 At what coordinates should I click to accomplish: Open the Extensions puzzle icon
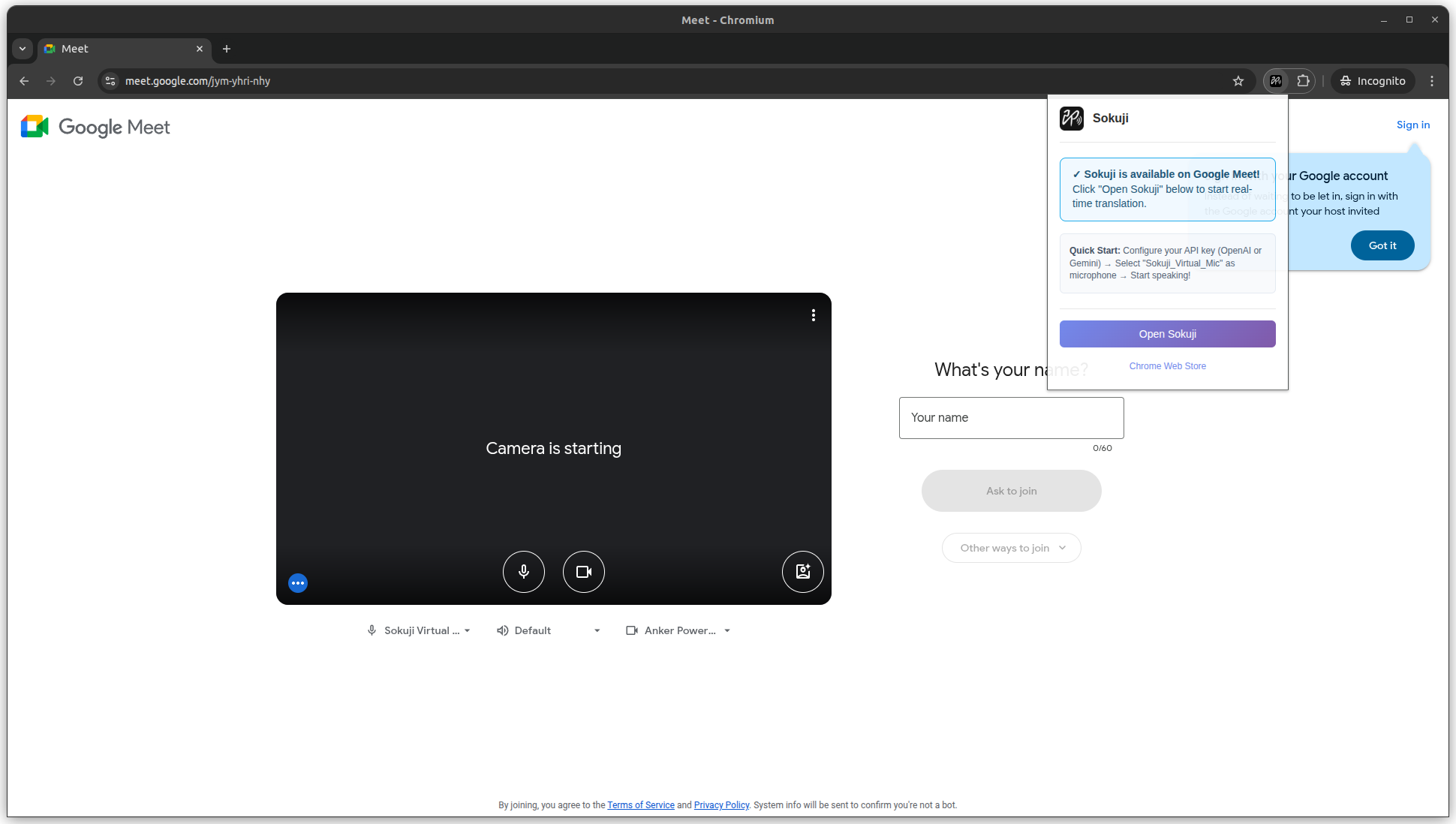point(1304,81)
